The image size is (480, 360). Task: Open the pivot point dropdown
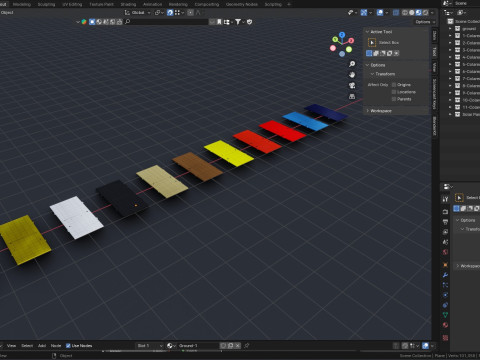point(159,12)
